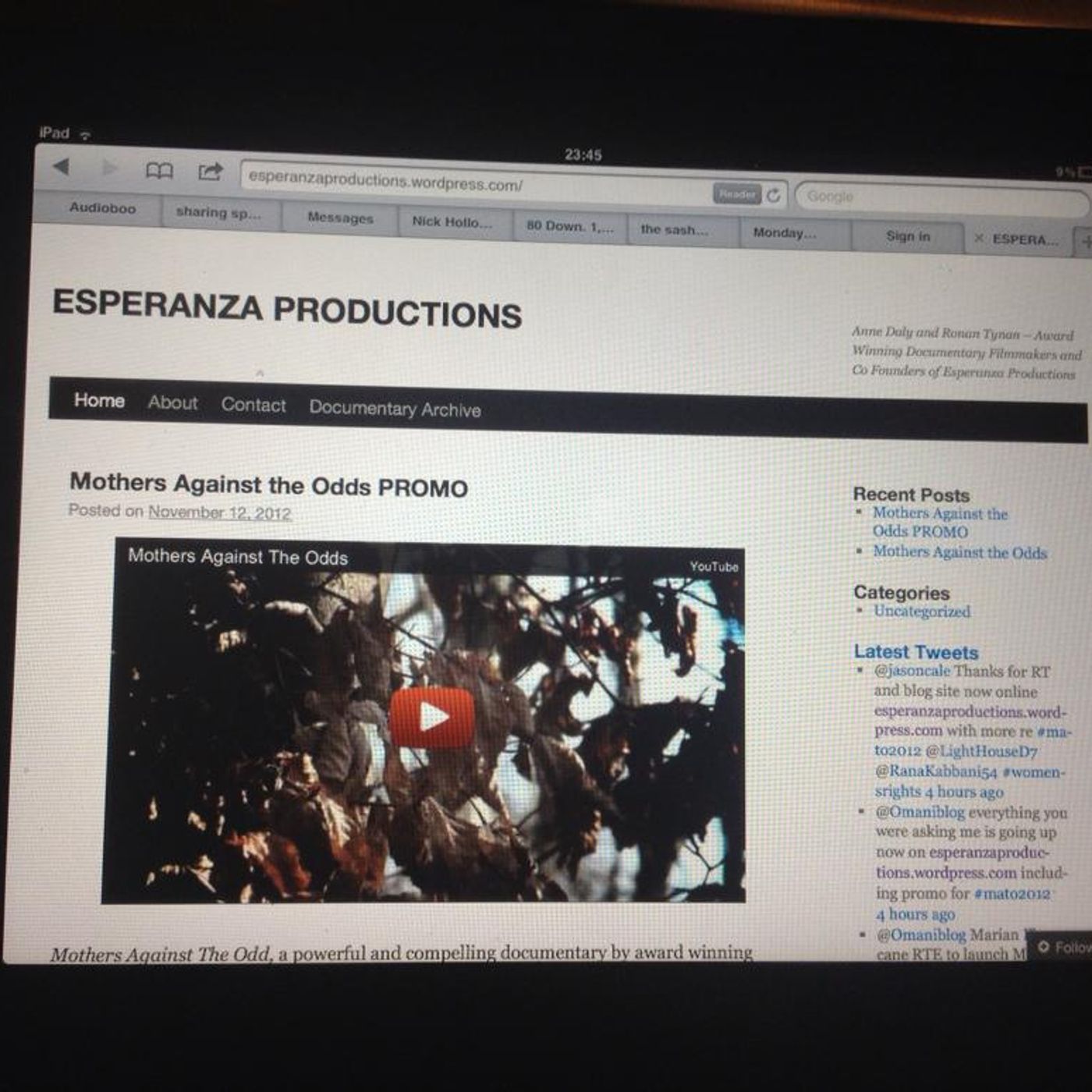Switch to the Audioboo tab
1092x1092 pixels.
[x=102, y=208]
